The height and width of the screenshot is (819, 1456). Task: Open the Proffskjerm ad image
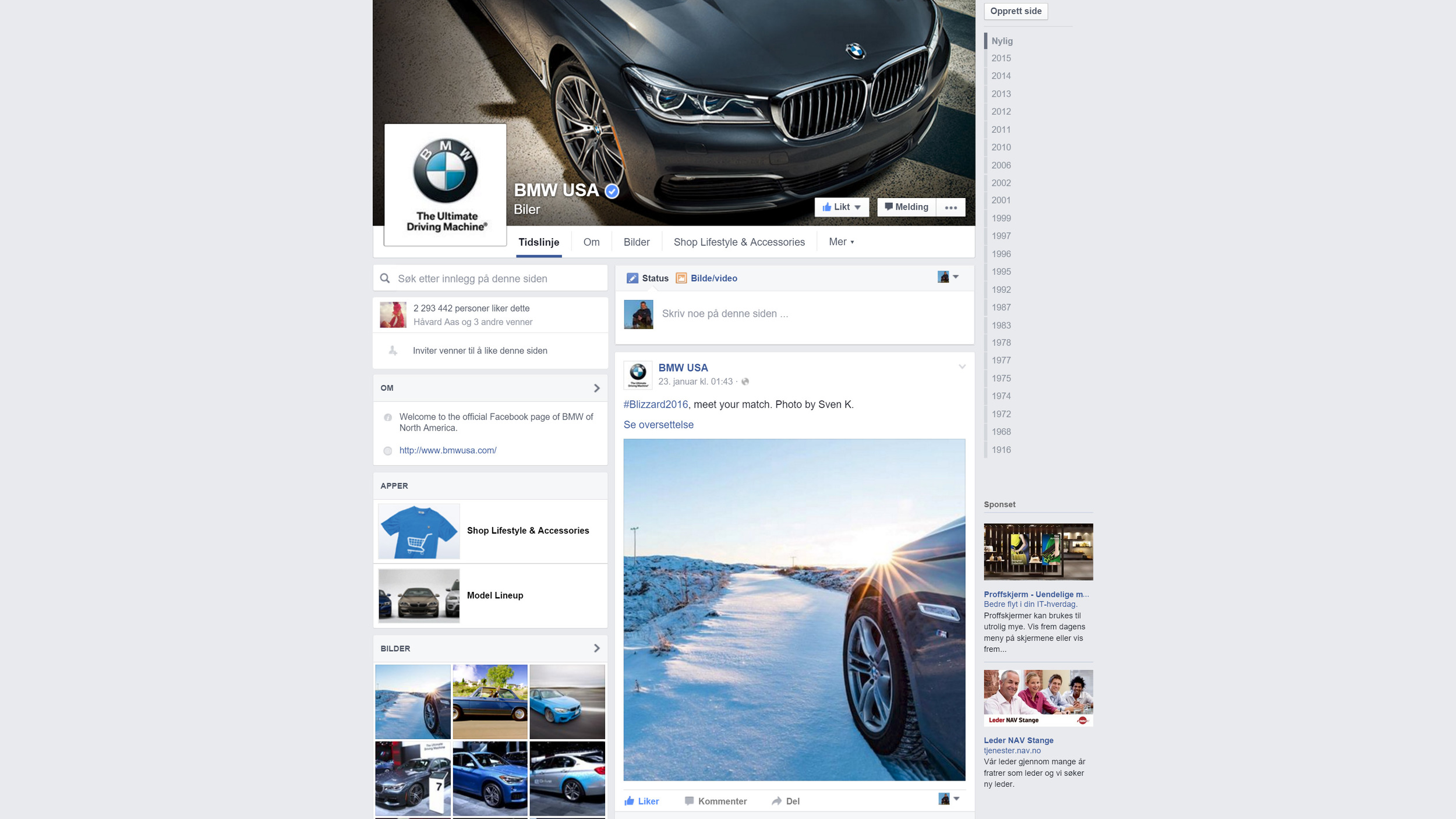pos(1038,552)
